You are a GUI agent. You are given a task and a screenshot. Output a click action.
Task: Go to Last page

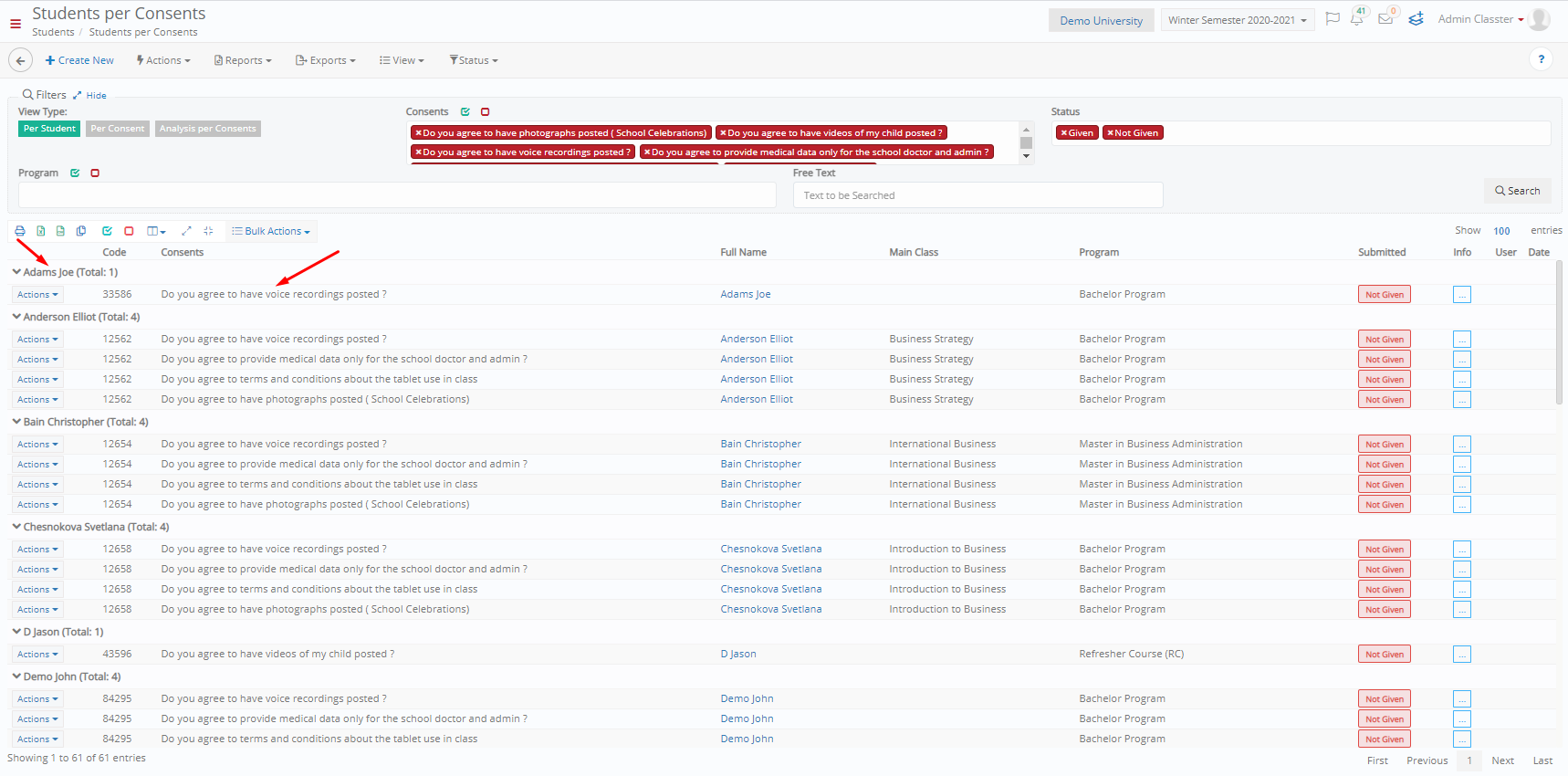(x=1542, y=760)
